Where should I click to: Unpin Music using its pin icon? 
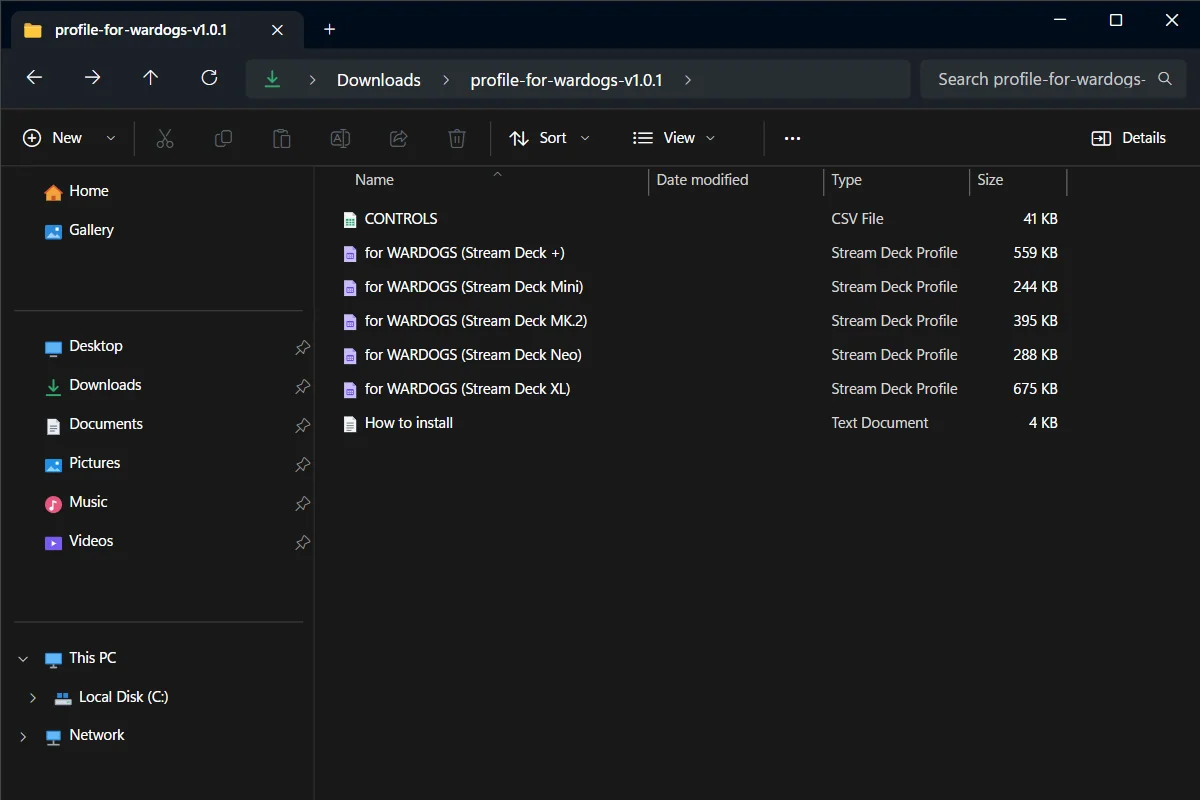[302, 503]
